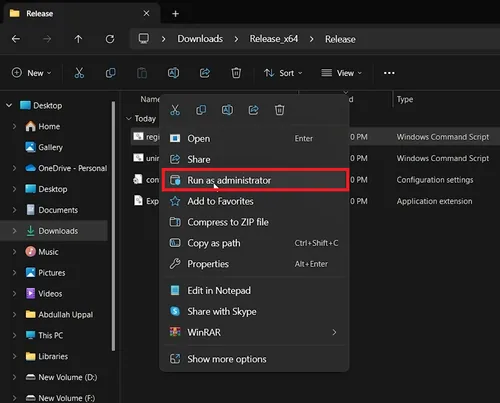Collapse the Today group
The image size is (500, 403).
pyautogui.click(x=129, y=118)
